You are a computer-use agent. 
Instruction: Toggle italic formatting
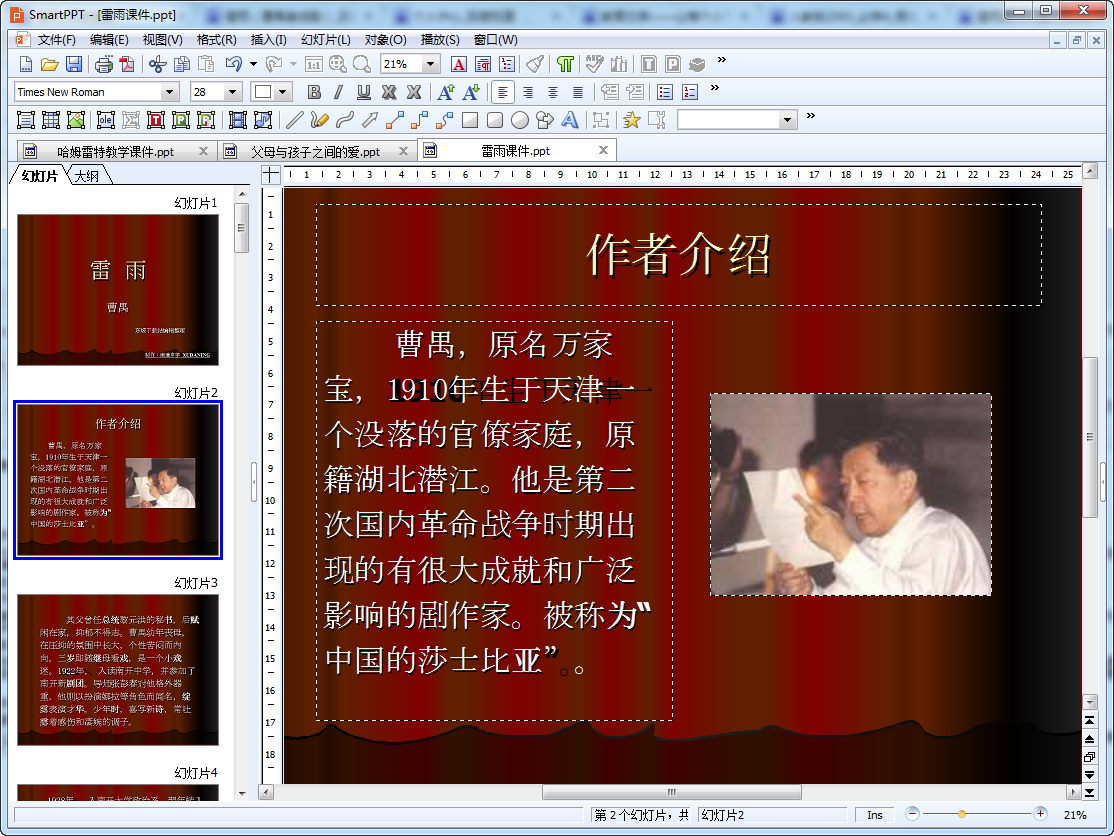click(338, 92)
